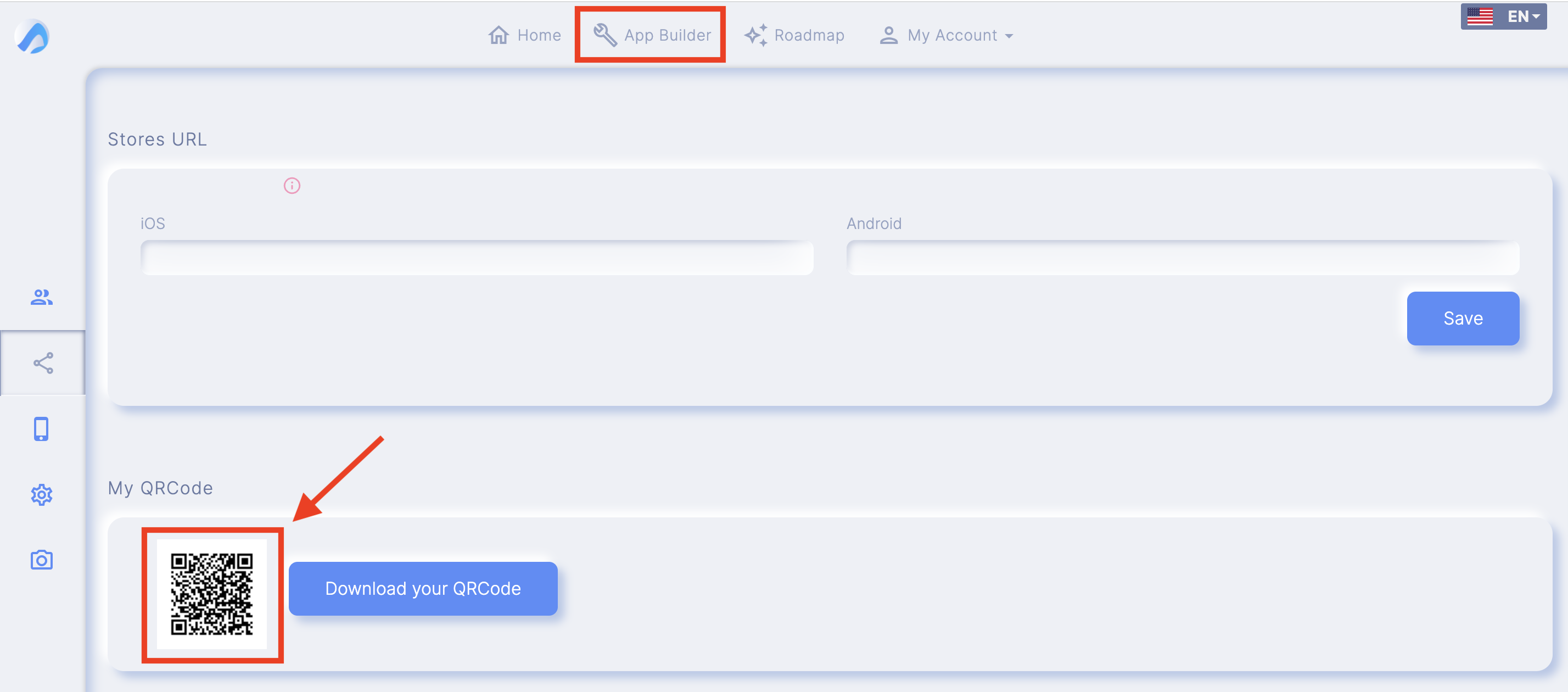Open the App Builder menu item
Image resolution: width=1568 pixels, height=692 pixels.
[x=652, y=35]
